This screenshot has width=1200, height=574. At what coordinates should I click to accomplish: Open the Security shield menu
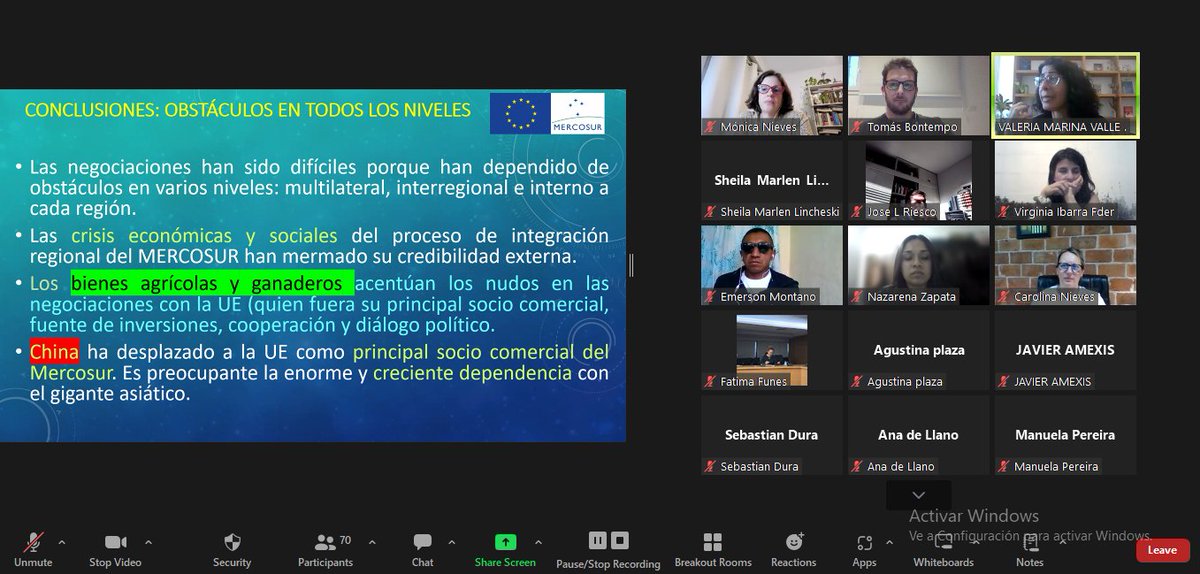tap(232, 549)
